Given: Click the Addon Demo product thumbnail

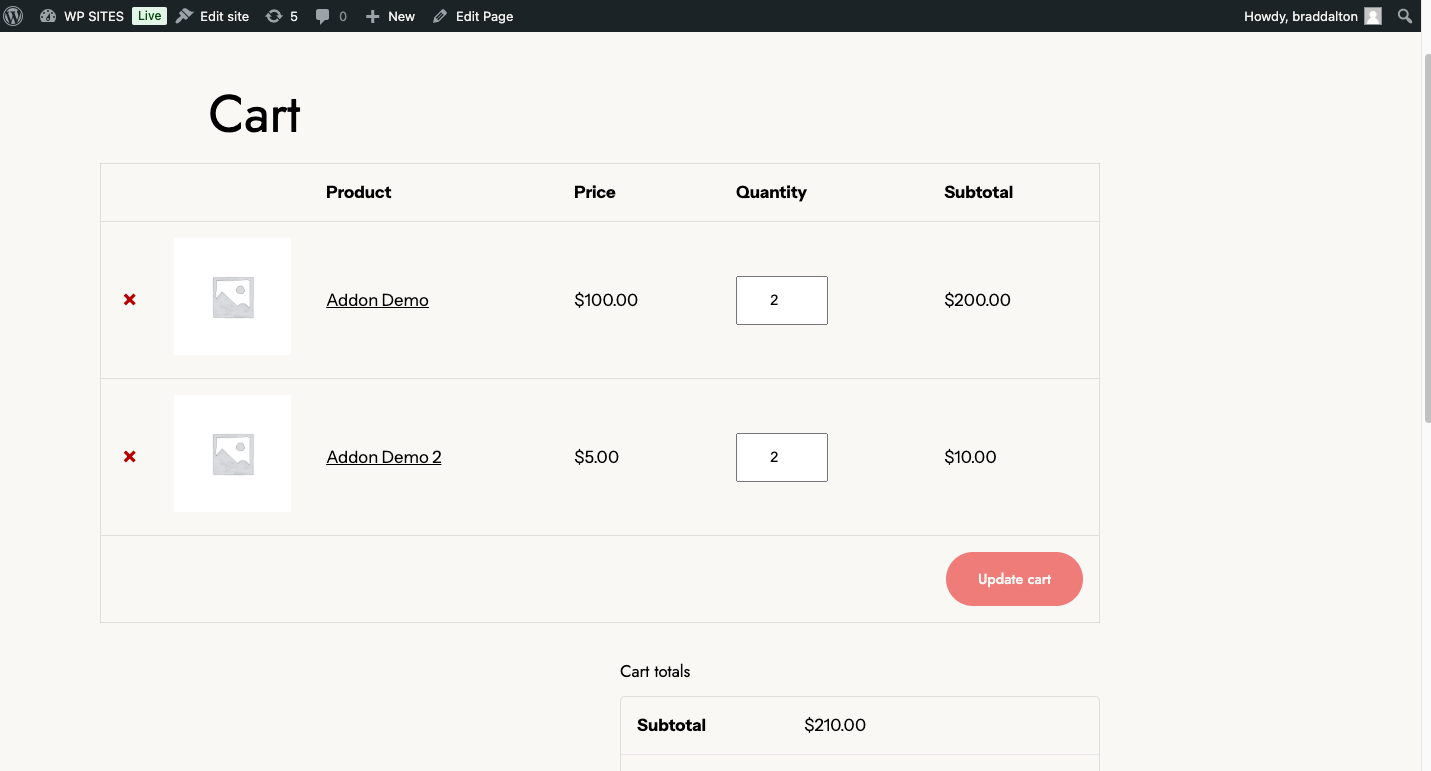Looking at the screenshot, I should 232,297.
